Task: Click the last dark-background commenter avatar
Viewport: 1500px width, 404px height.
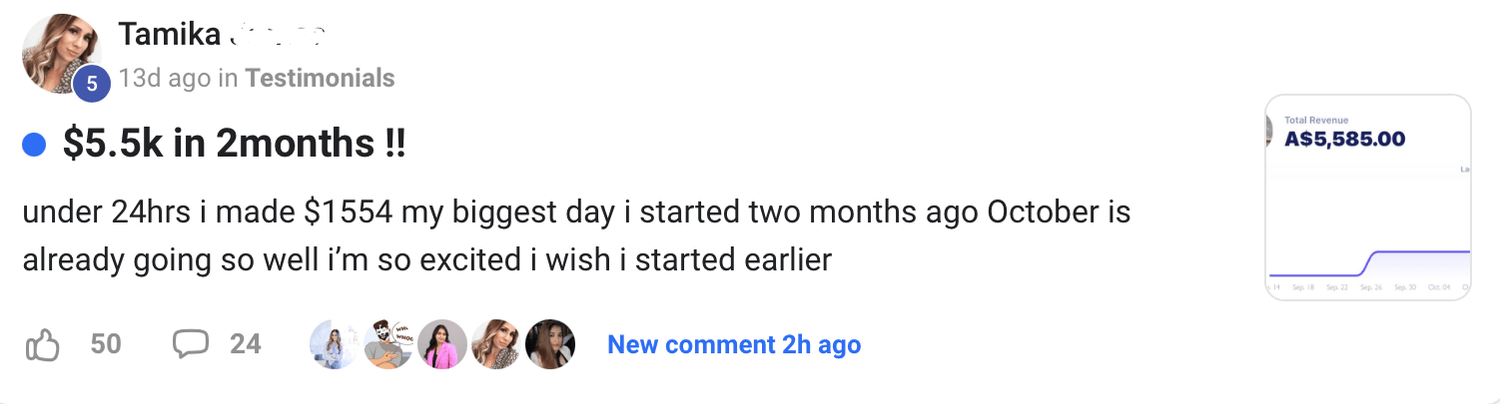Action: (549, 345)
